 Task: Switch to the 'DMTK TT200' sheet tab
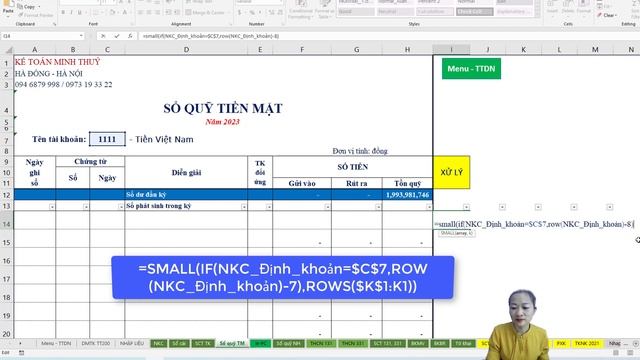[x=96, y=344]
